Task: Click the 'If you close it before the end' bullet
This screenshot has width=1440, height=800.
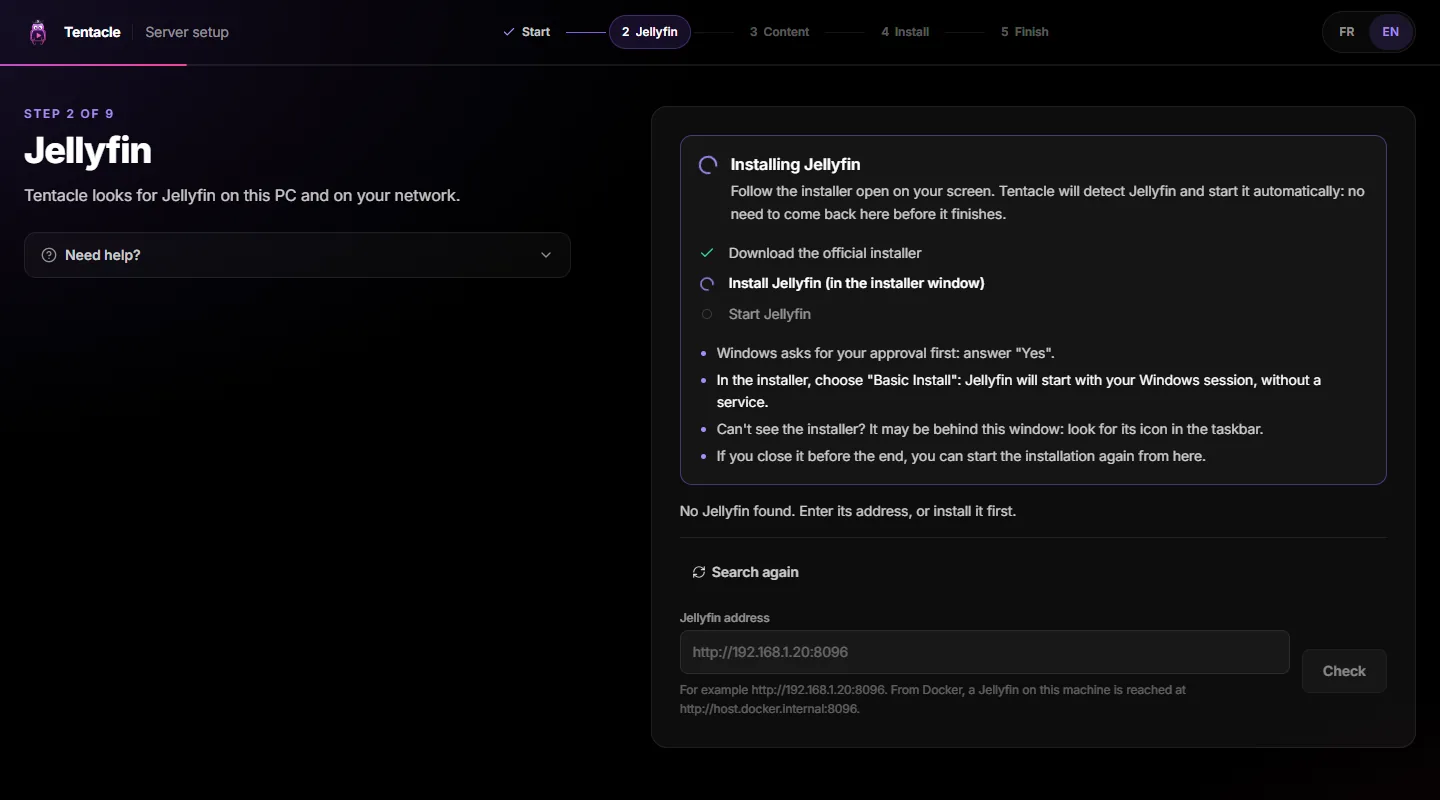Action: (961, 456)
